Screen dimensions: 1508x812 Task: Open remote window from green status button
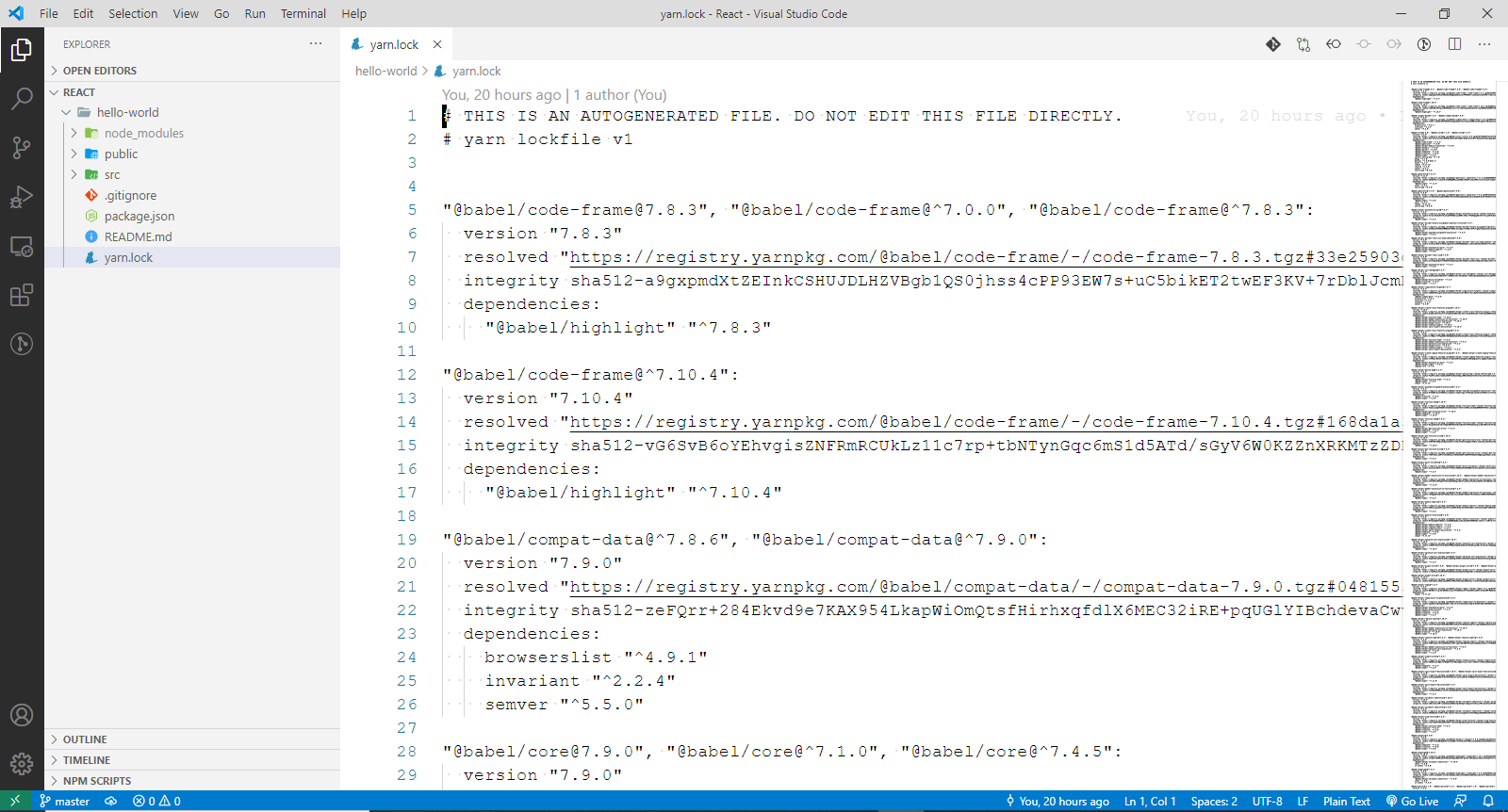[x=15, y=801]
